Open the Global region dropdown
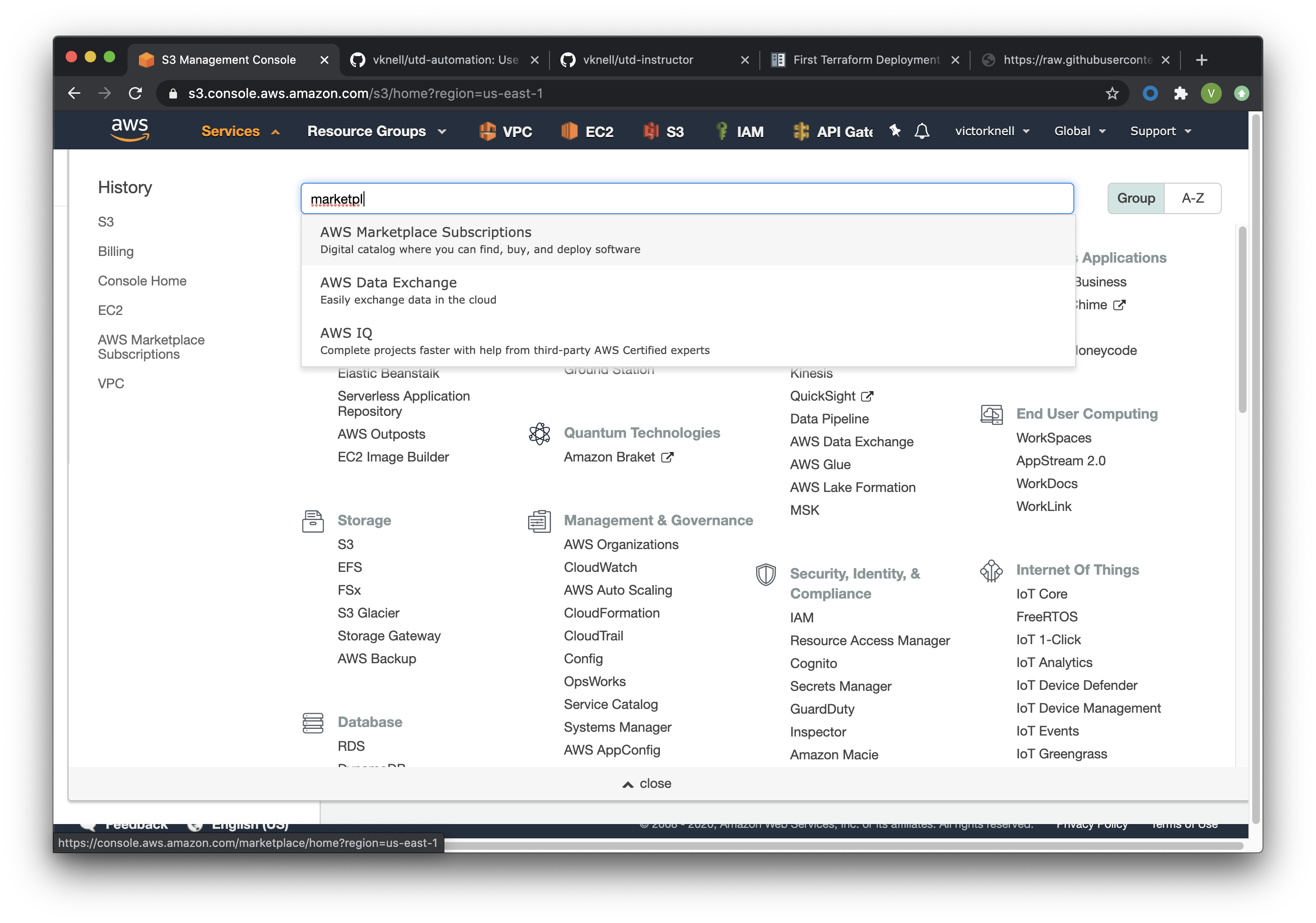1316x923 pixels. (x=1080, y=131)
